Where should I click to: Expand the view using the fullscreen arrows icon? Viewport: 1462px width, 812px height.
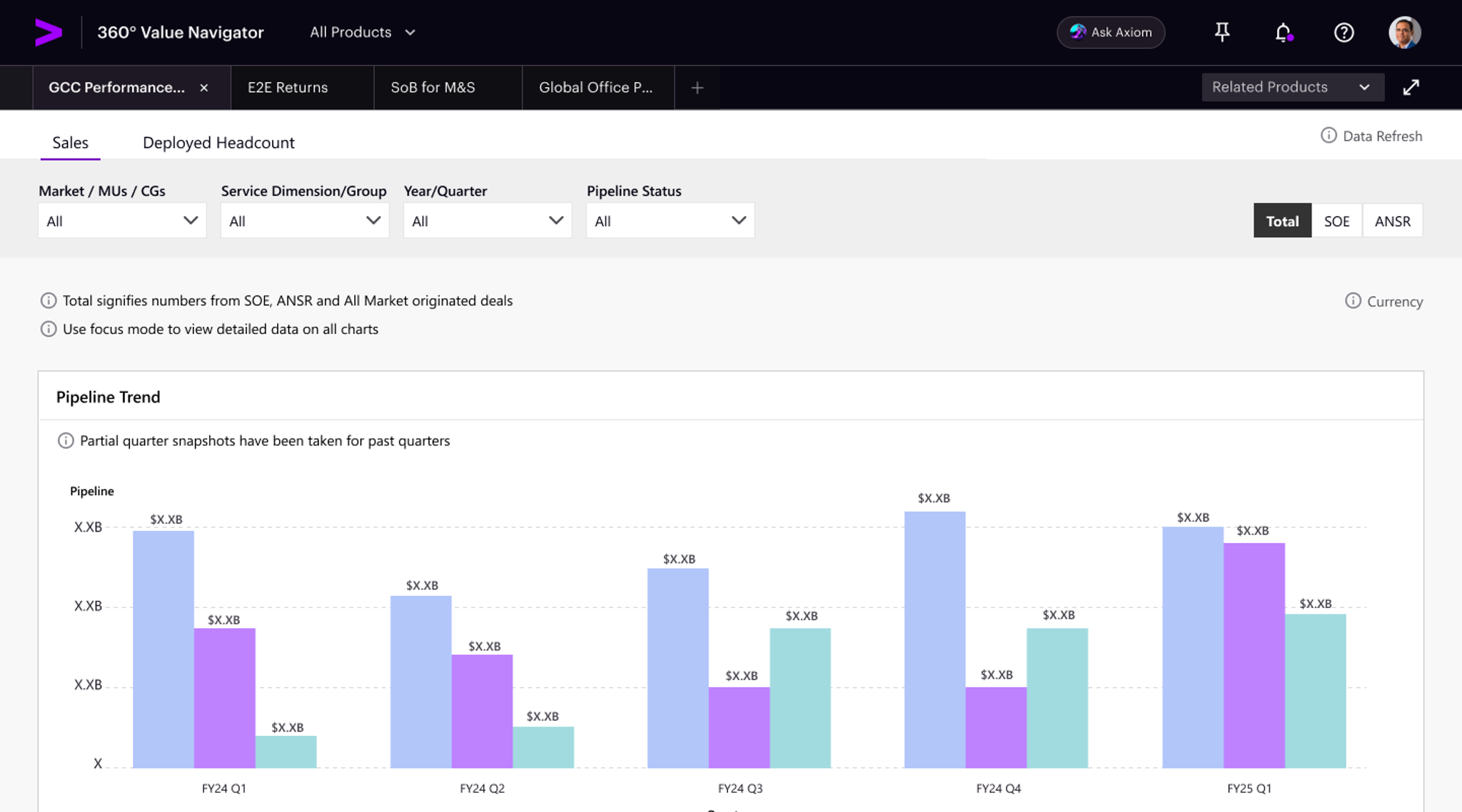1411,87
